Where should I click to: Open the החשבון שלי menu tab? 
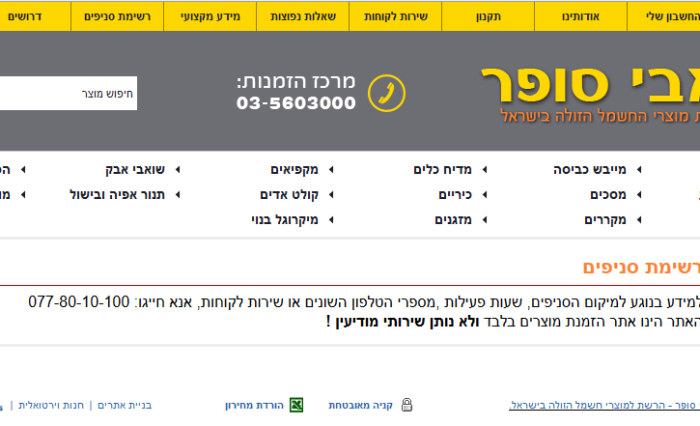tap(664, 17)
